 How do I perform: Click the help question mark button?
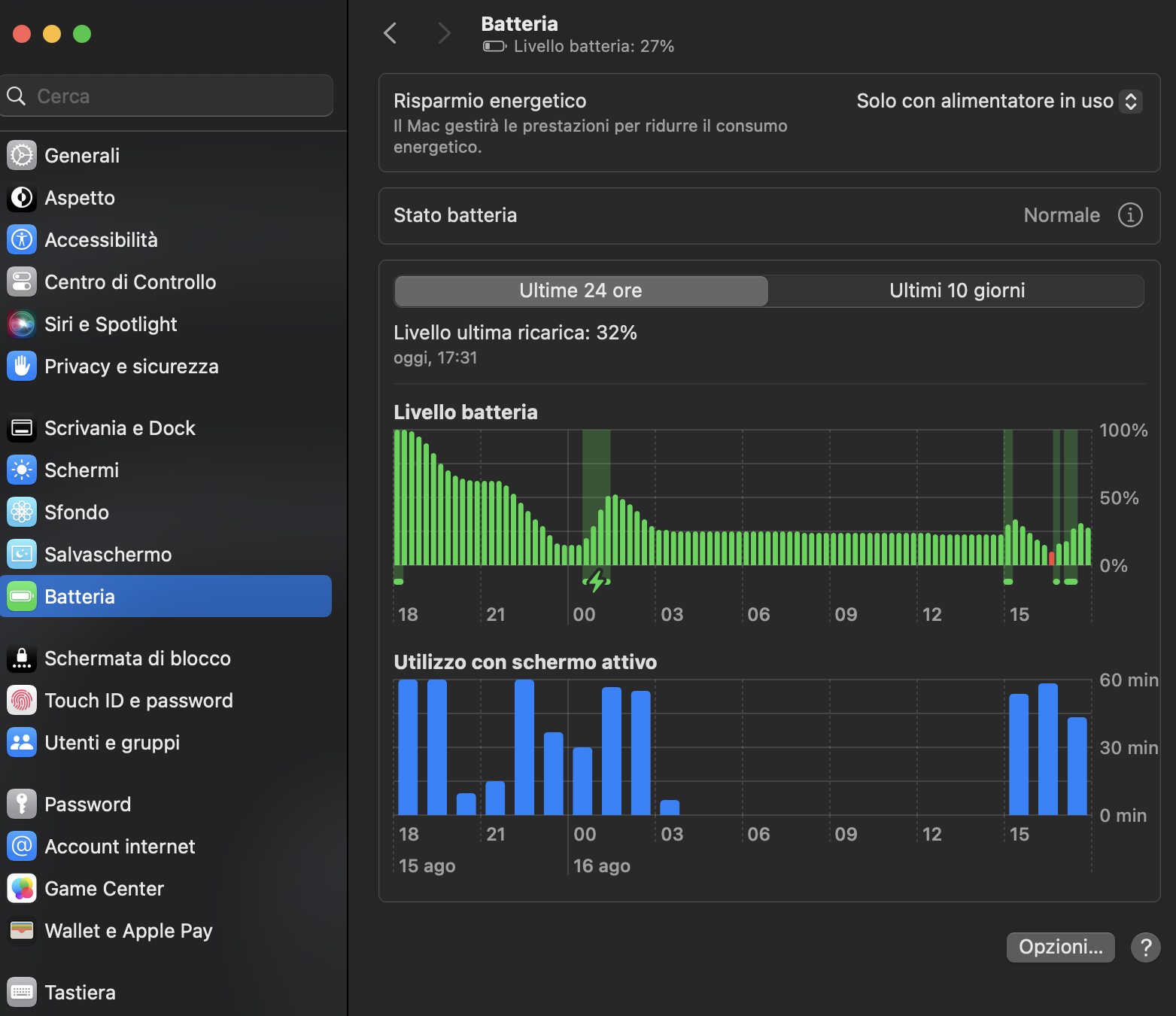coord(1145,948)
